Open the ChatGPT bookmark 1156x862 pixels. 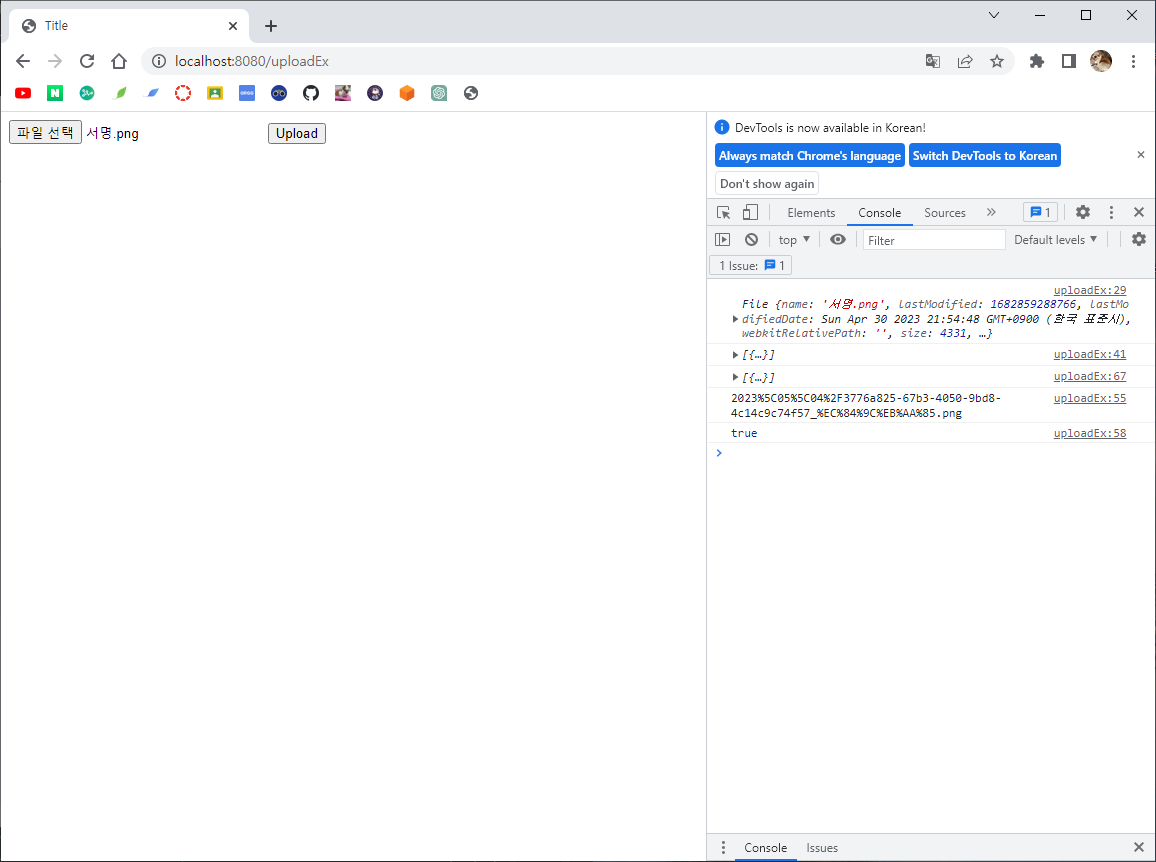(439, 93)
